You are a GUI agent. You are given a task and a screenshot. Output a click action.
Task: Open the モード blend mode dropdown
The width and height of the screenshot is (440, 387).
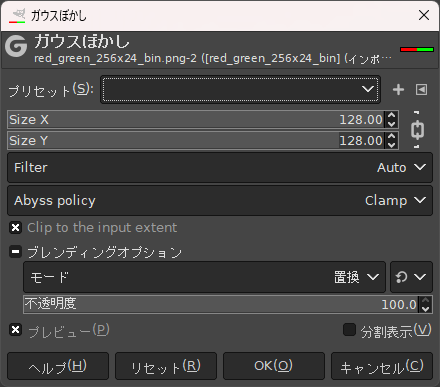pyautogui.click(x=204, y=277)
